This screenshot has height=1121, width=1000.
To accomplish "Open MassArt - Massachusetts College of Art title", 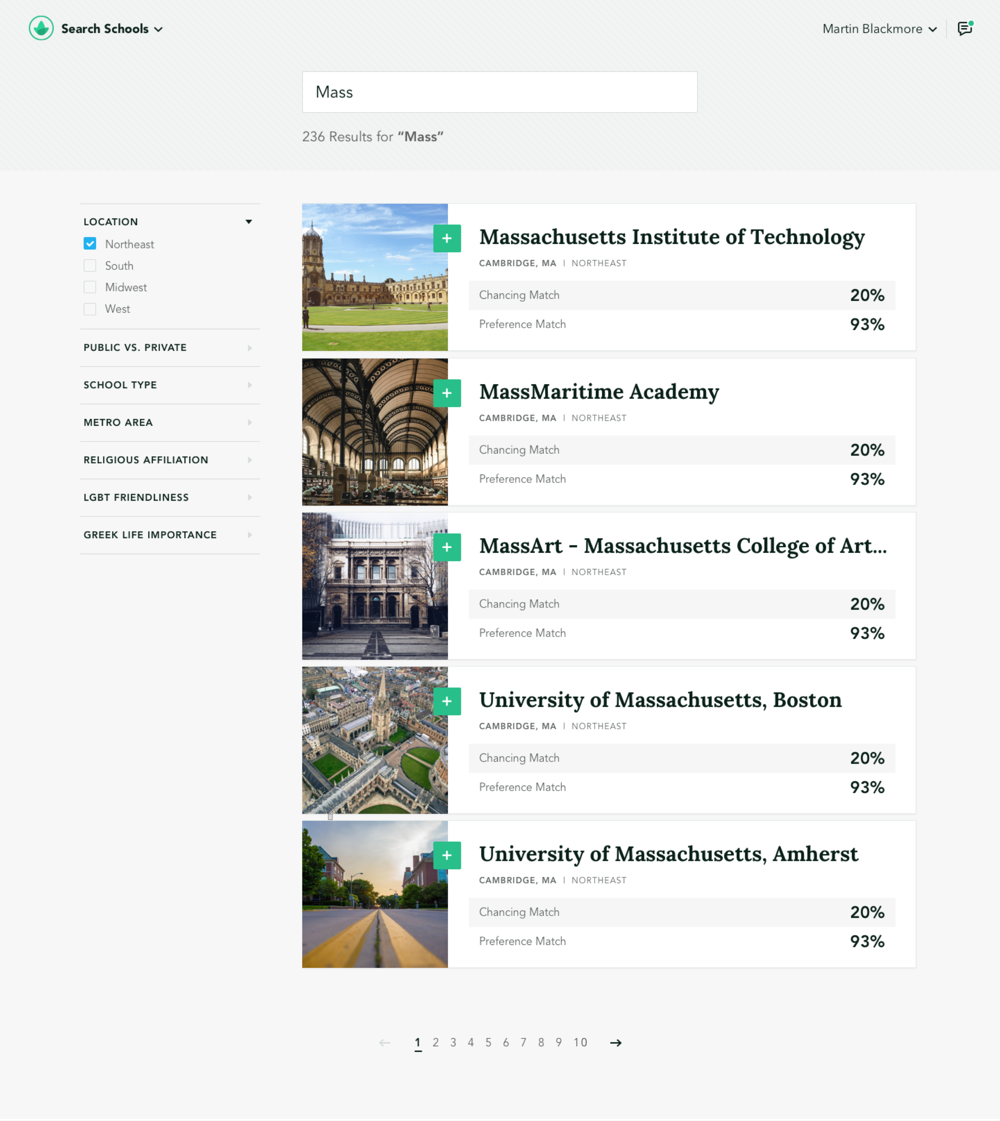I will point(683,546).
